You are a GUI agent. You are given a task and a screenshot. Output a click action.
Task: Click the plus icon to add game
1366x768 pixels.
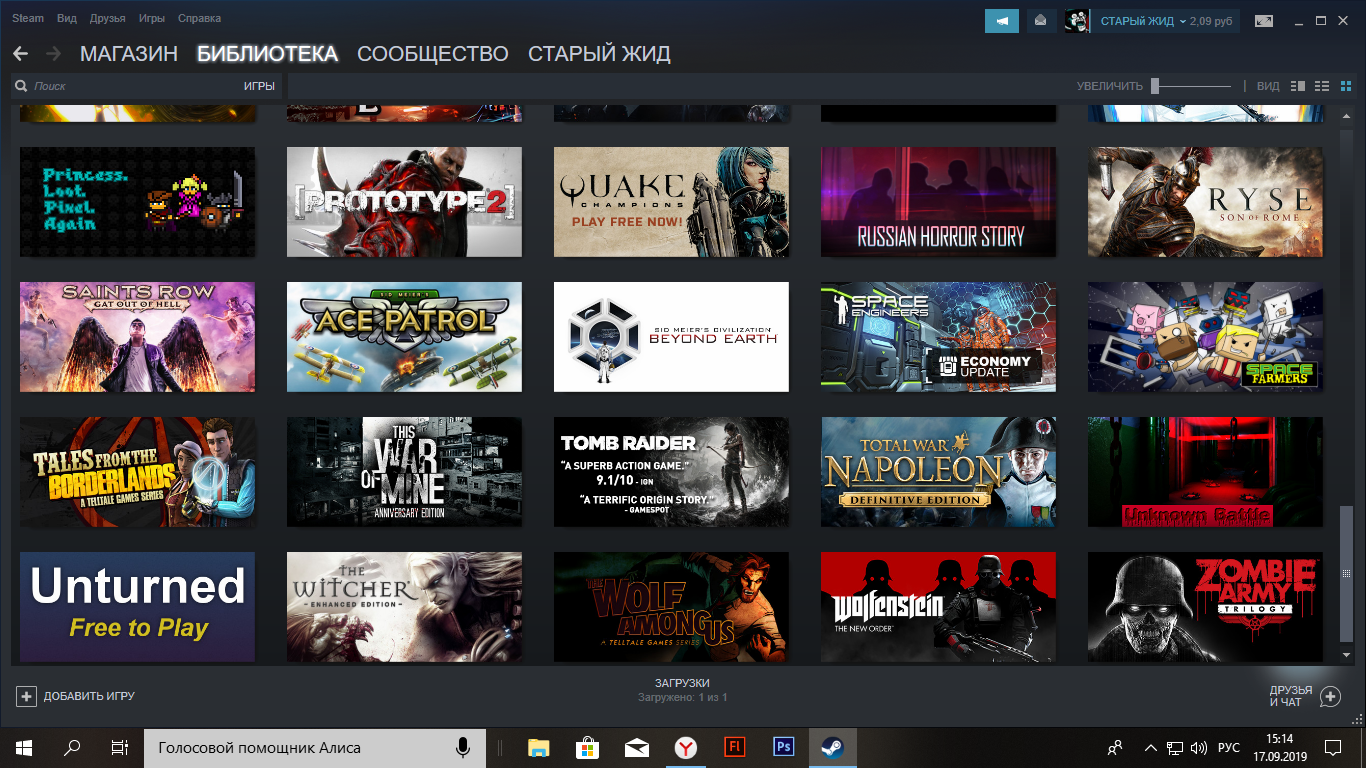click(26, 696)
